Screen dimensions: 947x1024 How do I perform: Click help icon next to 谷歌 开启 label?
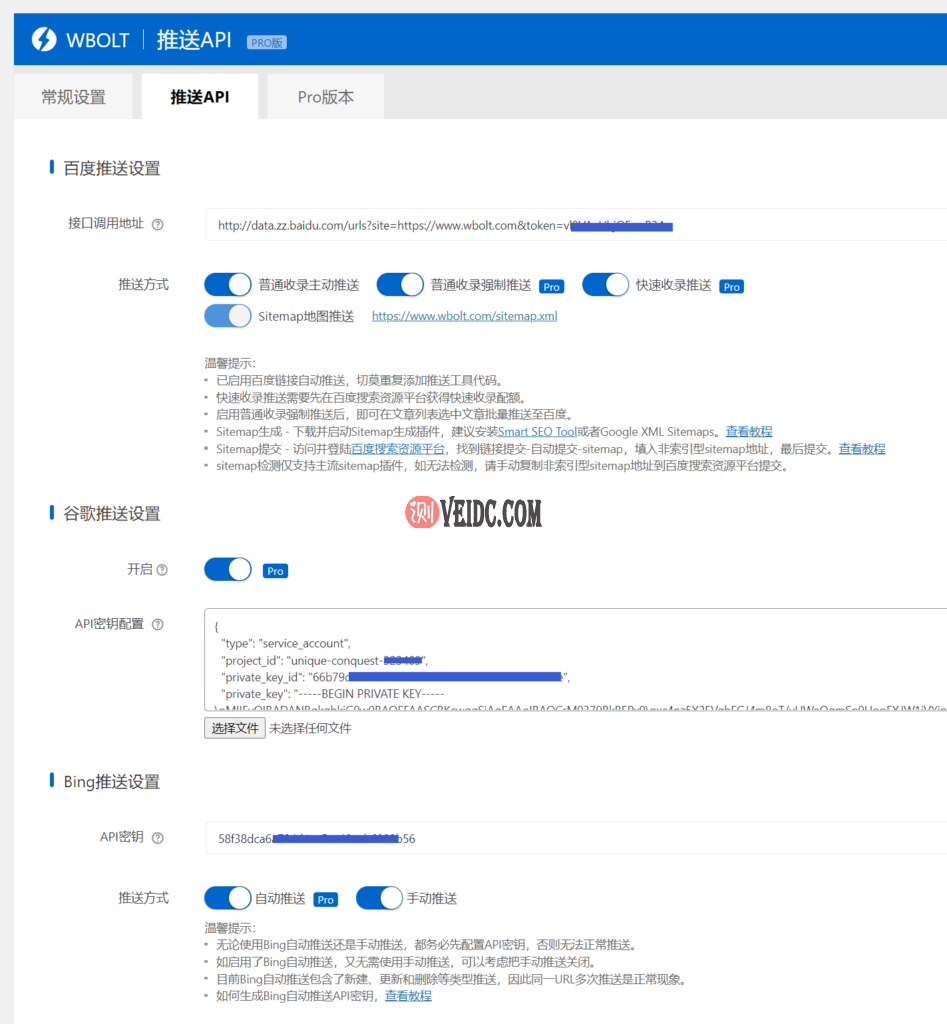pos(162,570)
